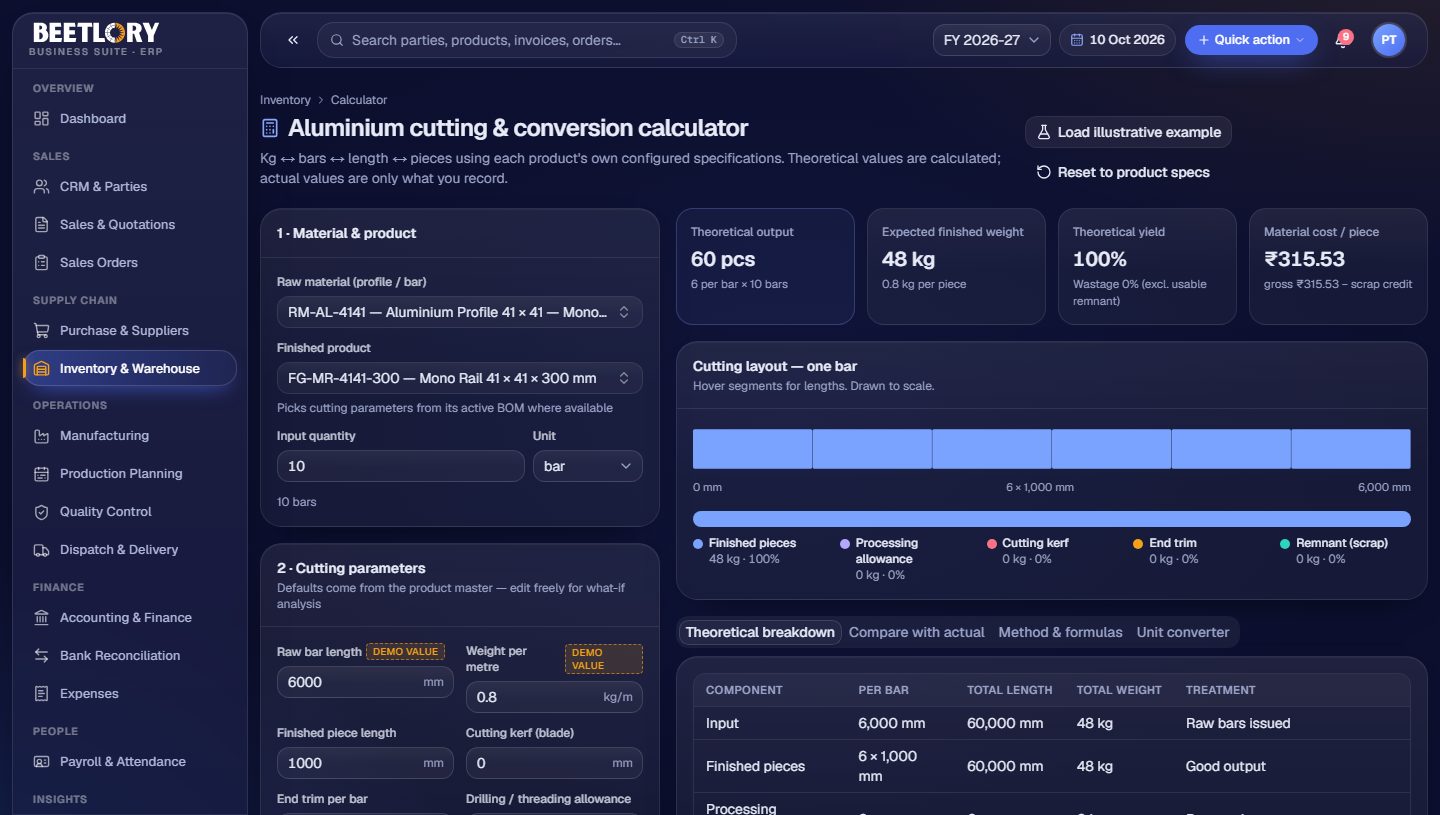
Task: Click the Bank Reconciliation arrows icon
Action: 41,656
